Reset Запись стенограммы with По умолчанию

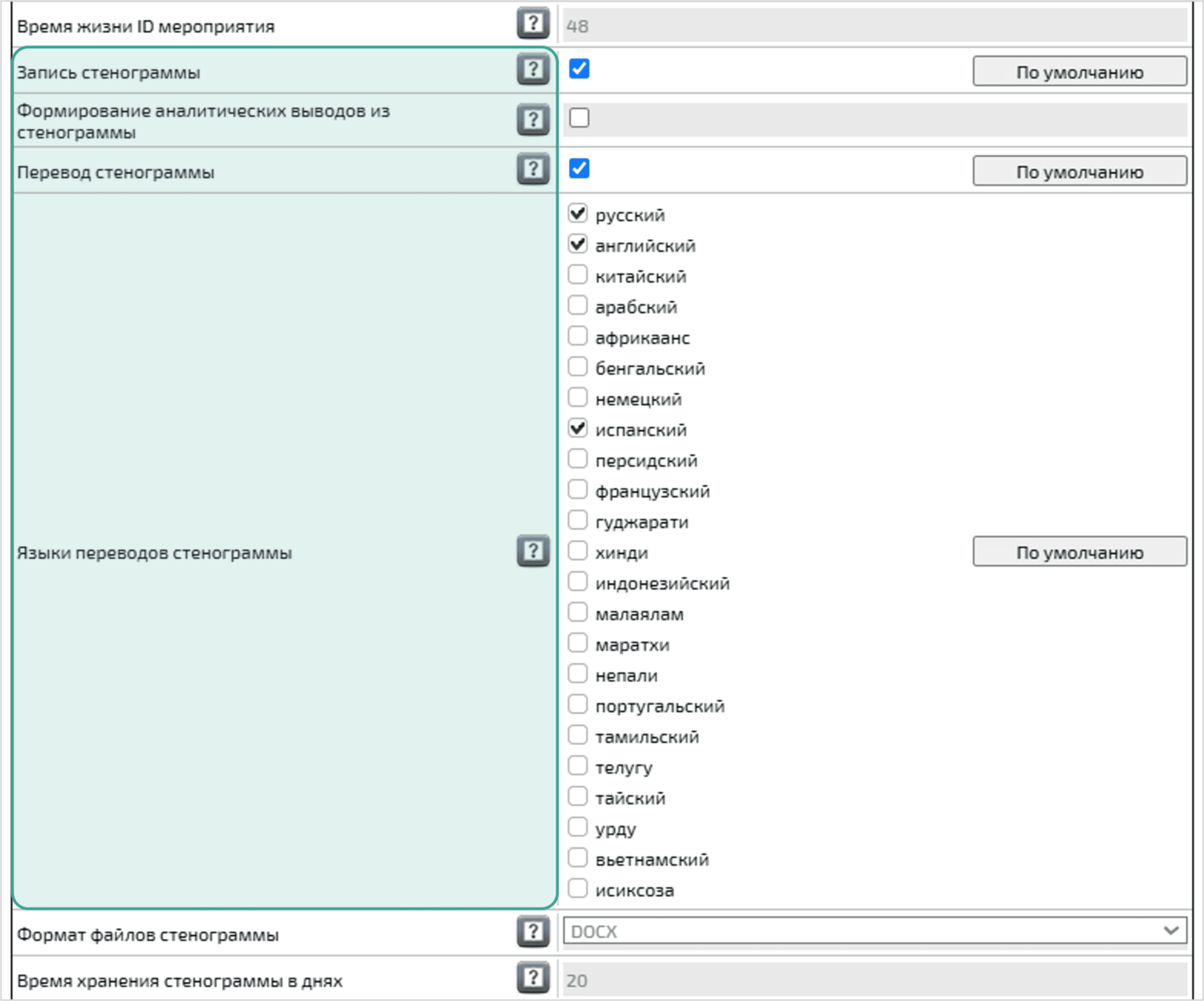click(1079, 72)
